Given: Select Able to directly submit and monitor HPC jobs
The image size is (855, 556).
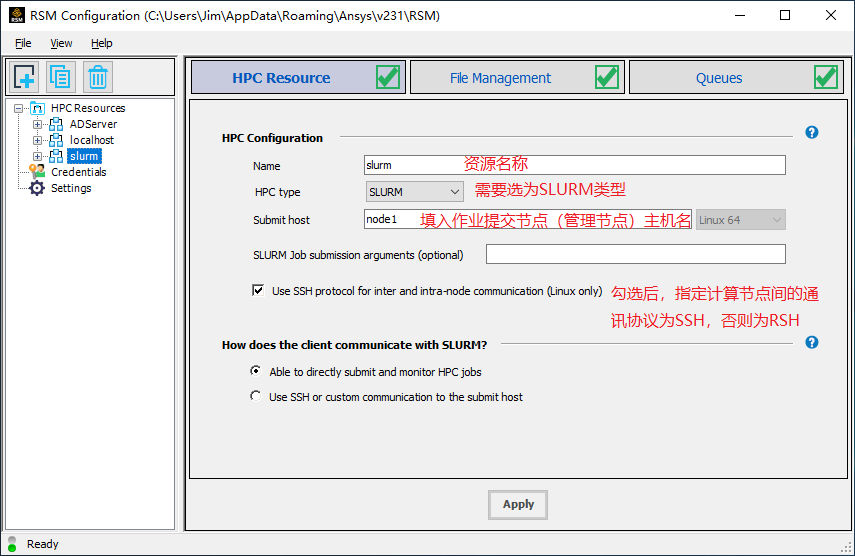Looking at the screenshot, I should click(x=255, y=371).
